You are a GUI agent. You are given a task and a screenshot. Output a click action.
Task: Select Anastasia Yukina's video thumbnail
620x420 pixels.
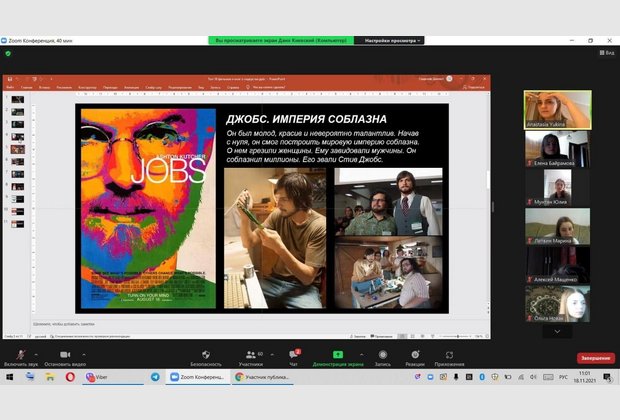pyautogui.click(x=557, y=110)
